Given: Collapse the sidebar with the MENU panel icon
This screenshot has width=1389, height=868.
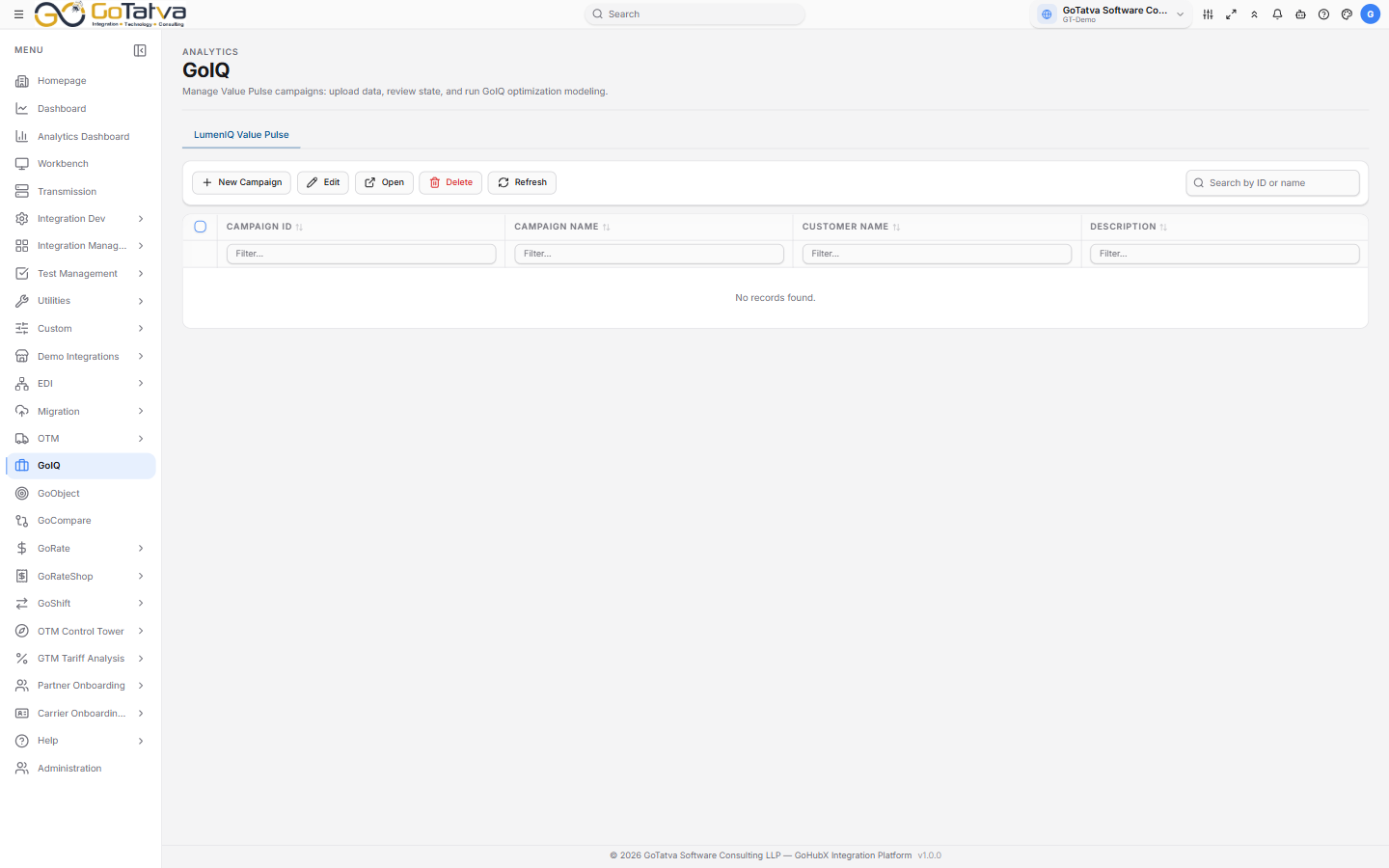Looking at the screenshot, I should [140, 50].
